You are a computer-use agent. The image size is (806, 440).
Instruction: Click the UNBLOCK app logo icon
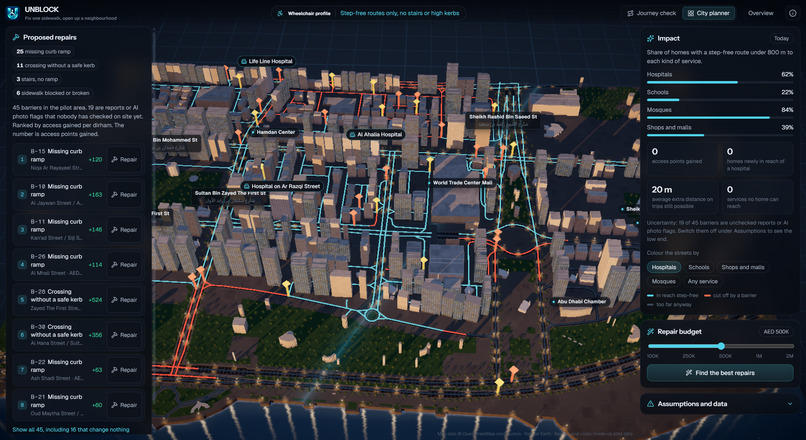click(x=12, y=13)
